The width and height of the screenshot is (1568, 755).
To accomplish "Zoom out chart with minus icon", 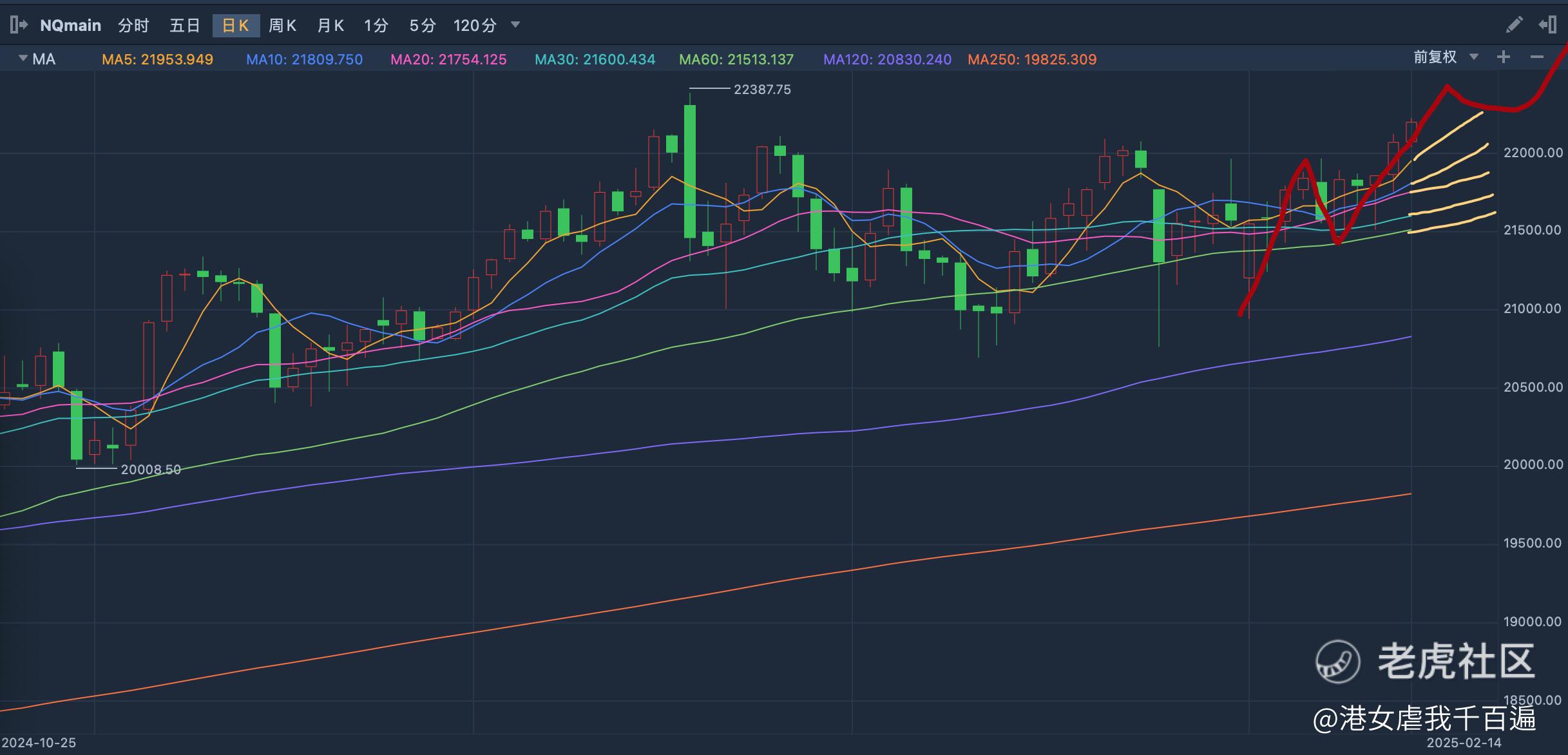I will 1537,57.
